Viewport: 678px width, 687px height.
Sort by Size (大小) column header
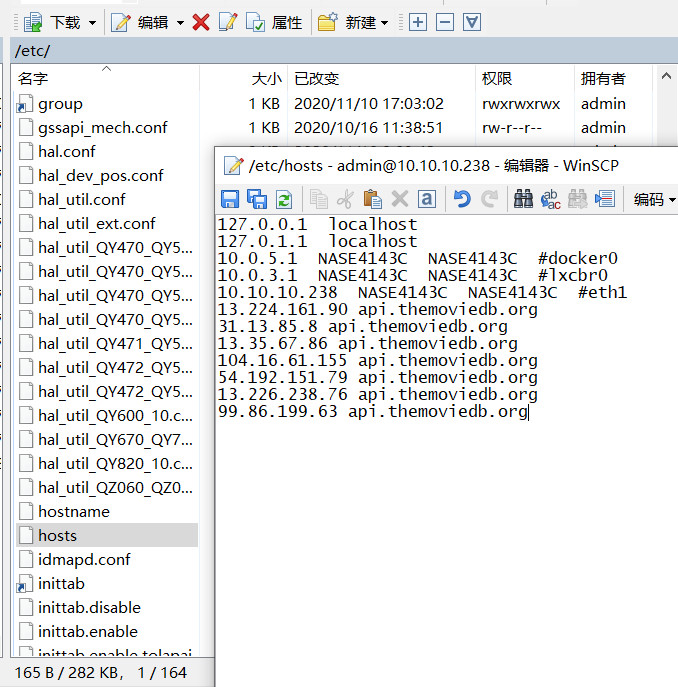[x=243, y=78]
